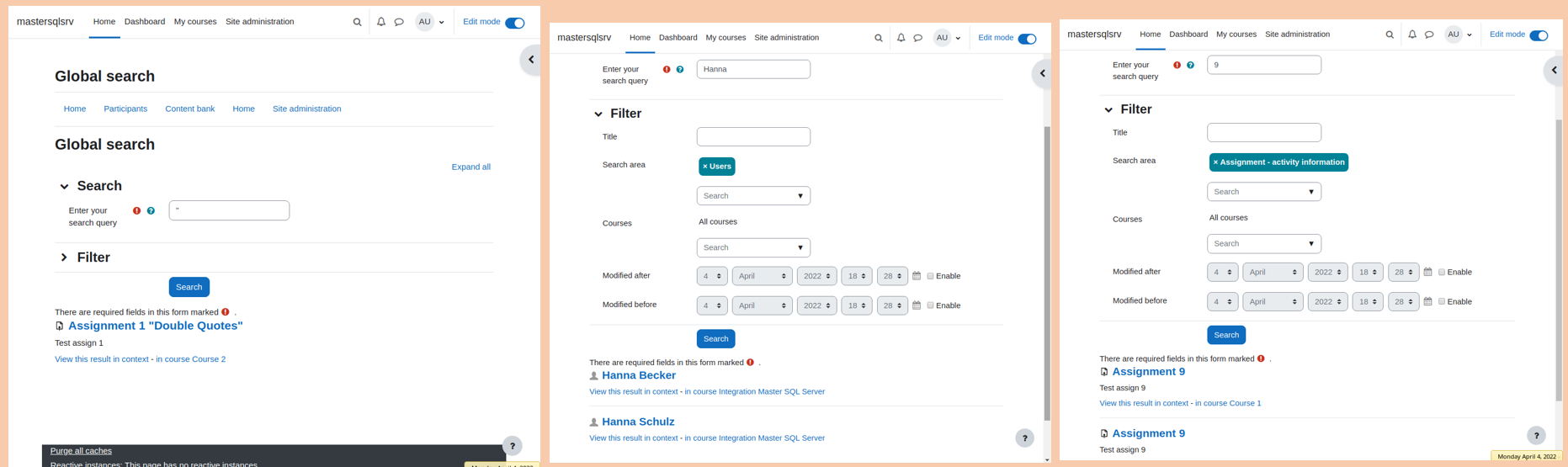The height and width of the screenshot is (467, 1568).
Task: Click help question mark beside left window query
Action: click(151, 211)
